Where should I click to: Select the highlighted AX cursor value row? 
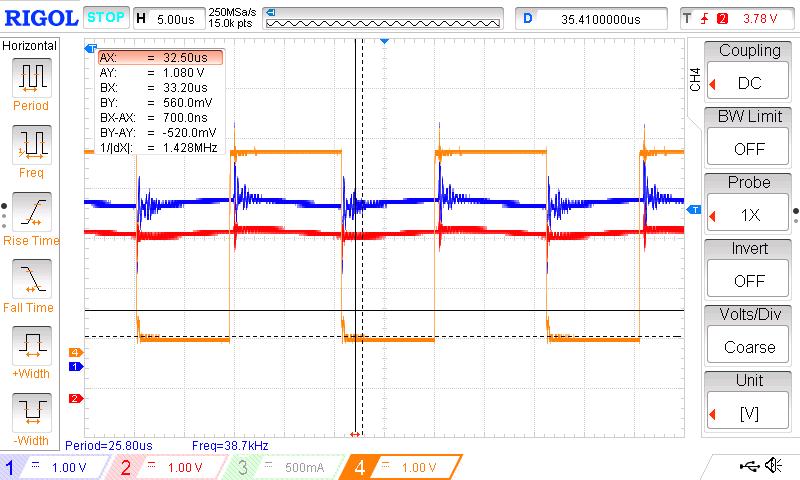160,57
